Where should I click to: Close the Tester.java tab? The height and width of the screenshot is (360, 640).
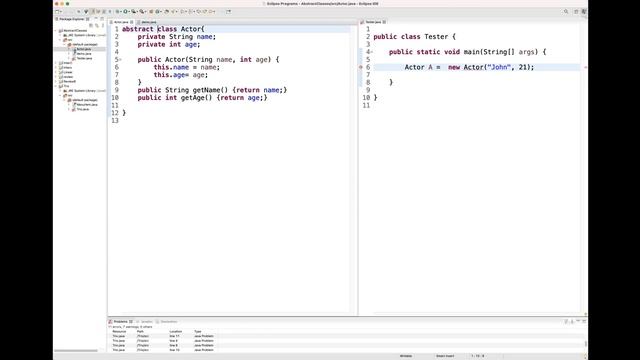point(384,22)
